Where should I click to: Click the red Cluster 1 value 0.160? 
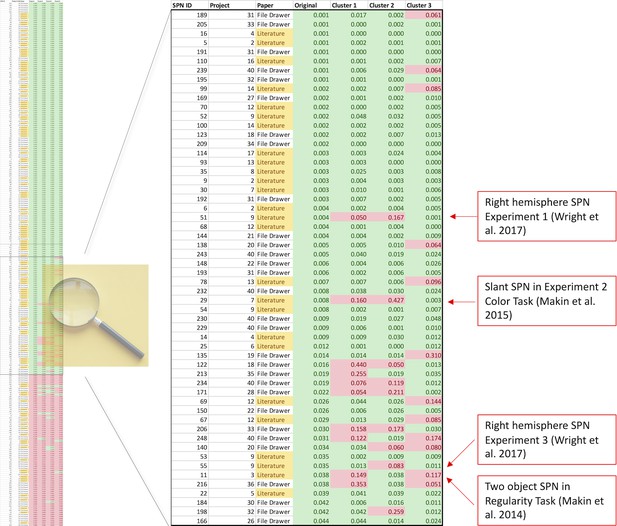coord(349,300)
